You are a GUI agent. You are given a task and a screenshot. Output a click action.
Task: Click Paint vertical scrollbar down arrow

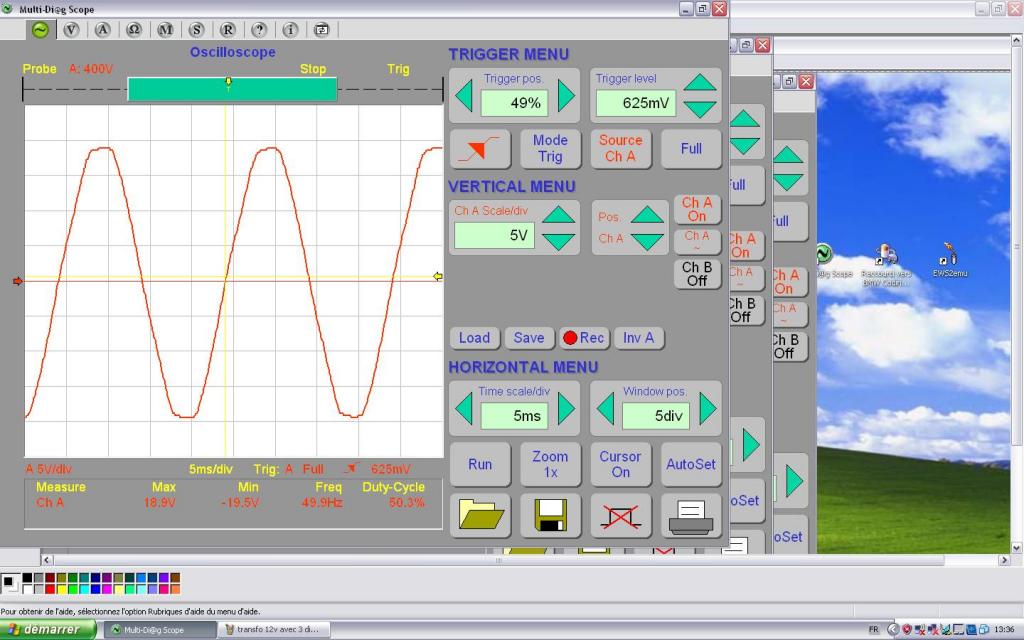tap(1017, 548)
